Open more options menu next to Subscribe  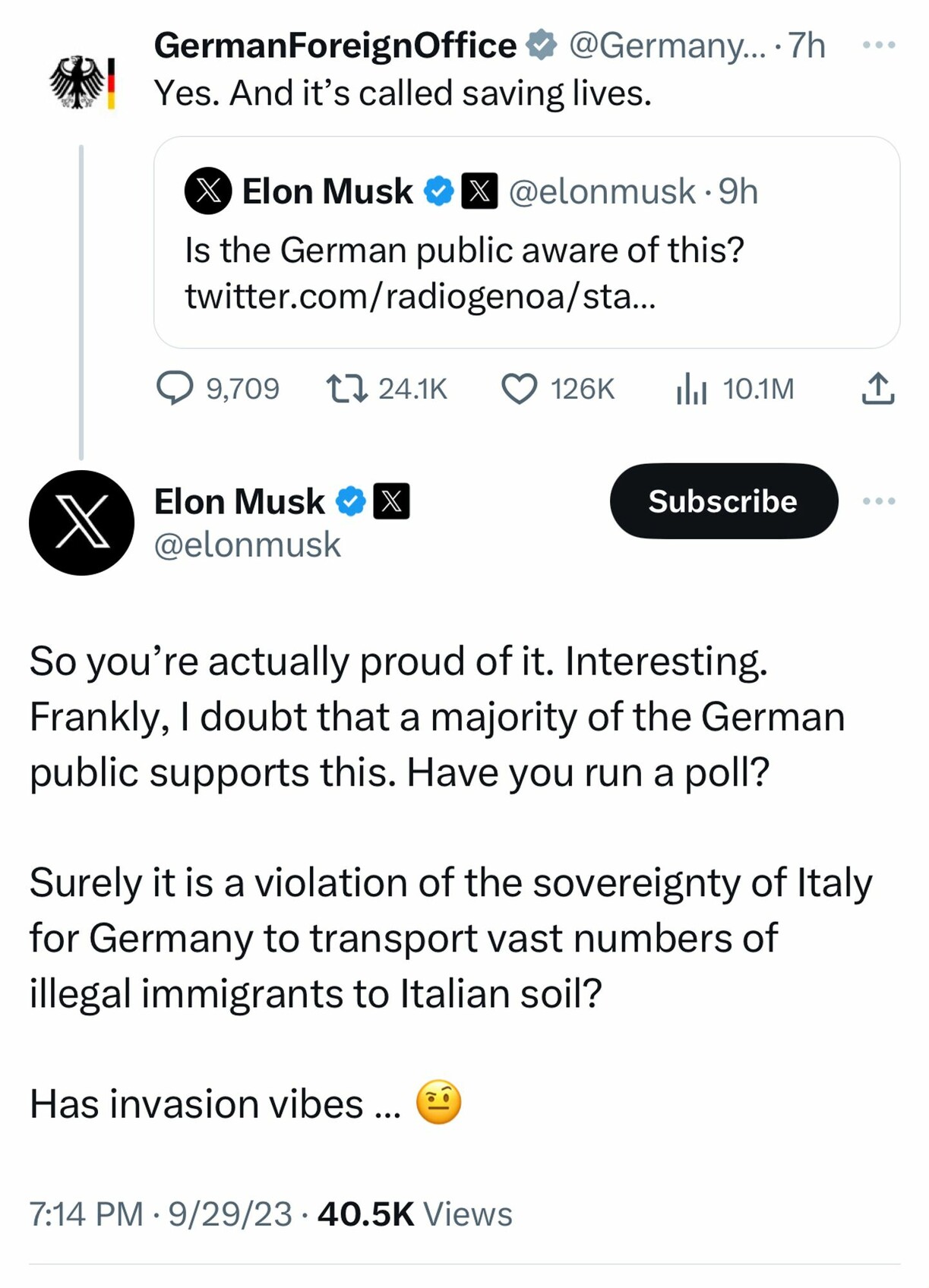pyautogui.click(x=879, y=501)
